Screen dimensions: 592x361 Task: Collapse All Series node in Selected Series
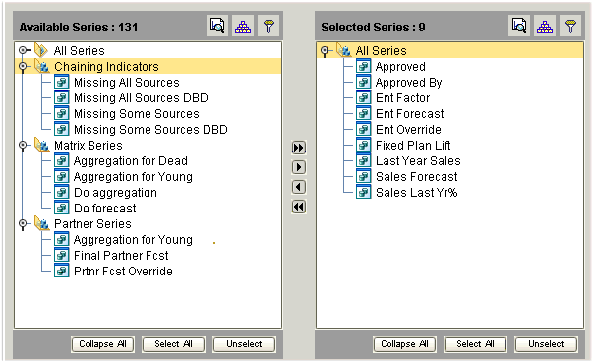click(325, 51)
